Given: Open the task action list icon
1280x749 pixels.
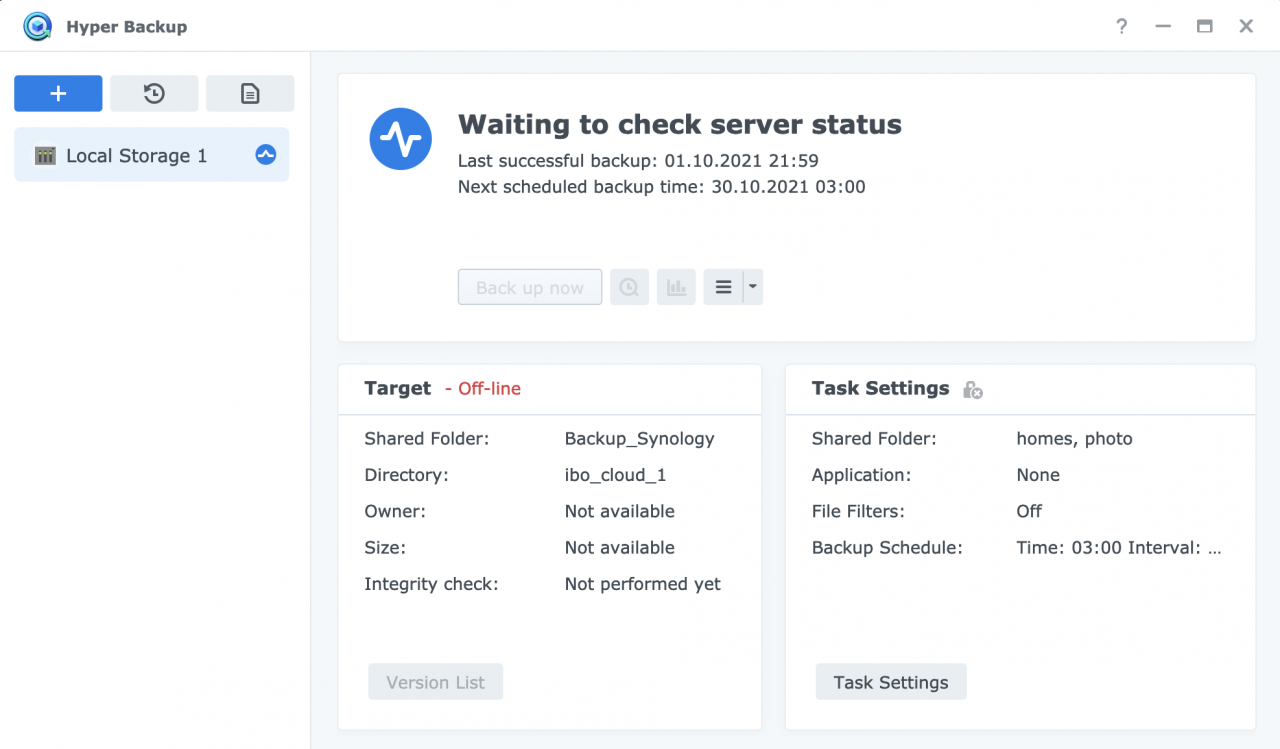Looking at the screenshot, I should 723,287.
